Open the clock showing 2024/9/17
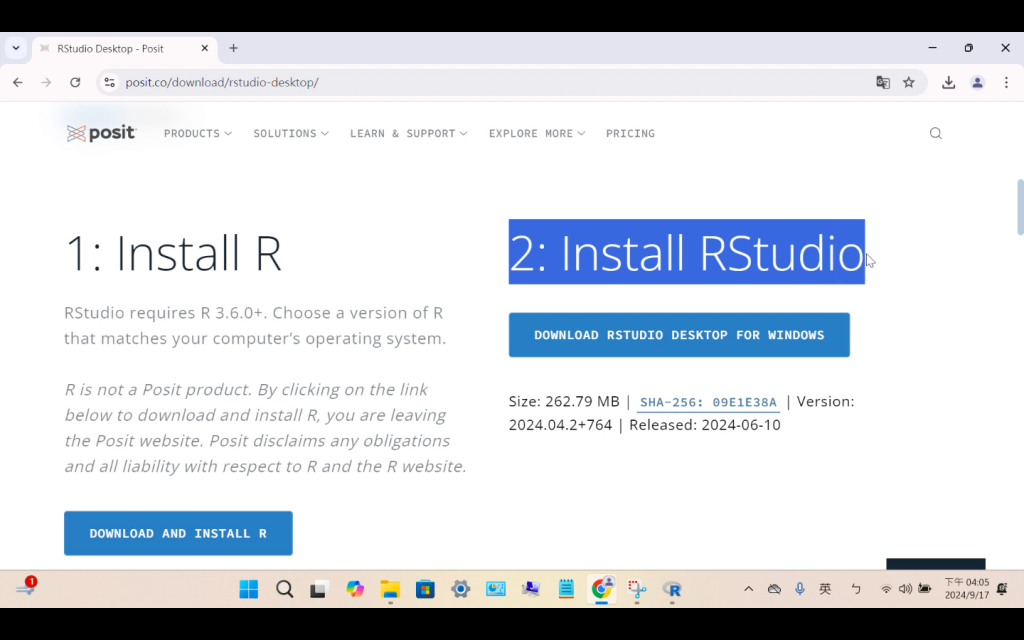This screenshot has width=1024, height=640. click(967, 588)
